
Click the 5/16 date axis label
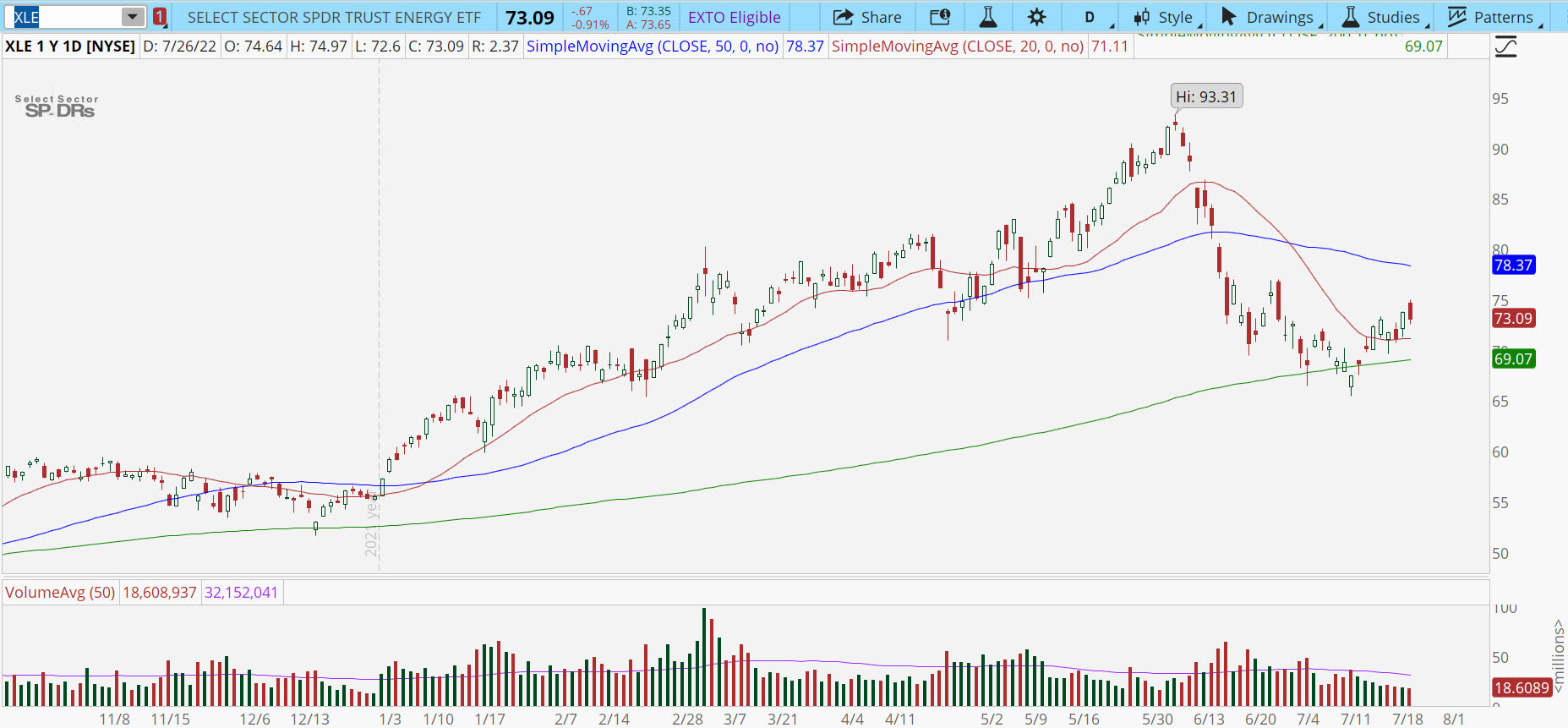pyautogui.click(x=1084, y=719)
